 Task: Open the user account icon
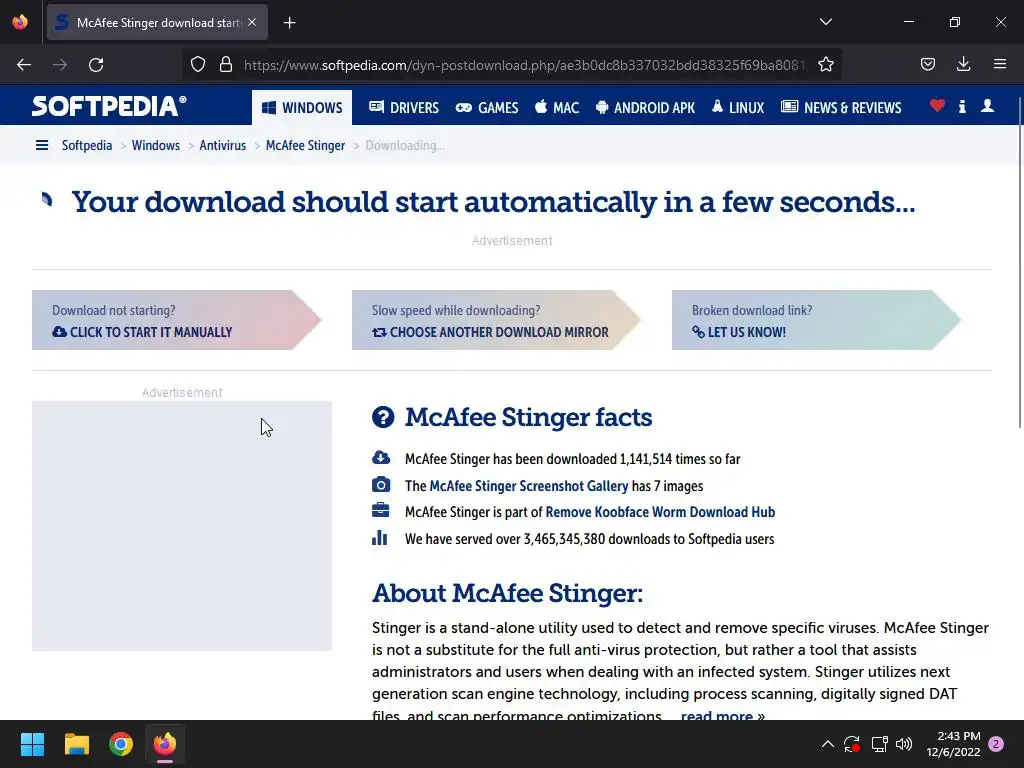tap(987, 106)
